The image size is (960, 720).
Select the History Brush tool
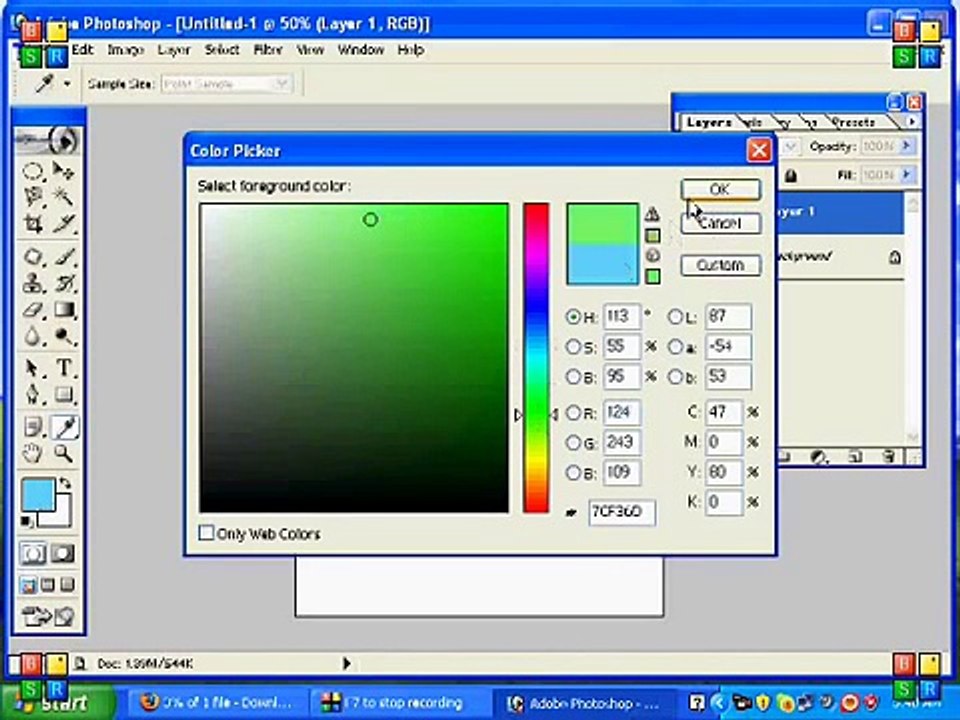(x=64, y=283)
